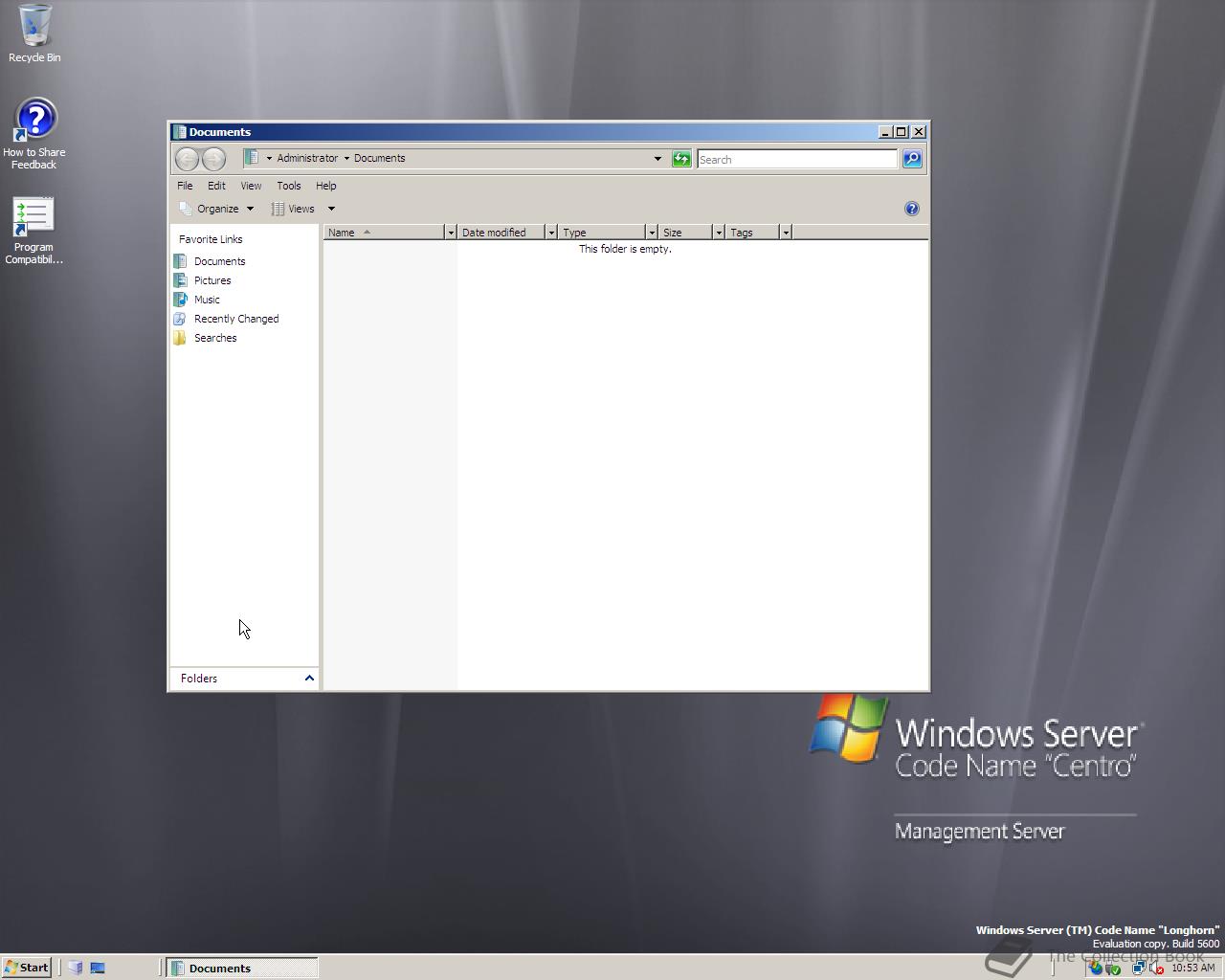This screenshot has width=1225, height=980.
Task: Click the Back navigation arrow
Action: 188,159
